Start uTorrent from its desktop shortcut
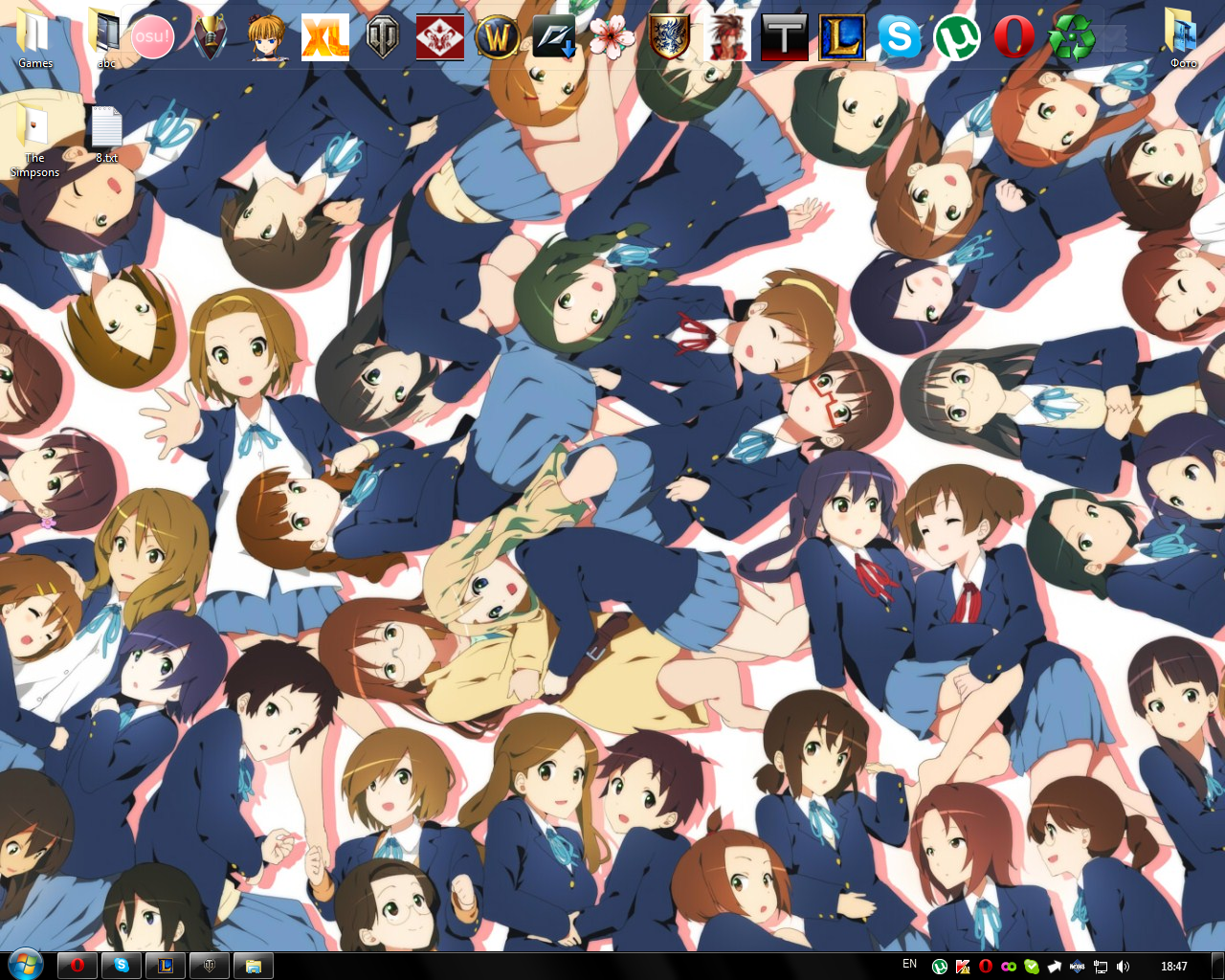This screenshot has width=1225, height=980. tap(956, 38)
